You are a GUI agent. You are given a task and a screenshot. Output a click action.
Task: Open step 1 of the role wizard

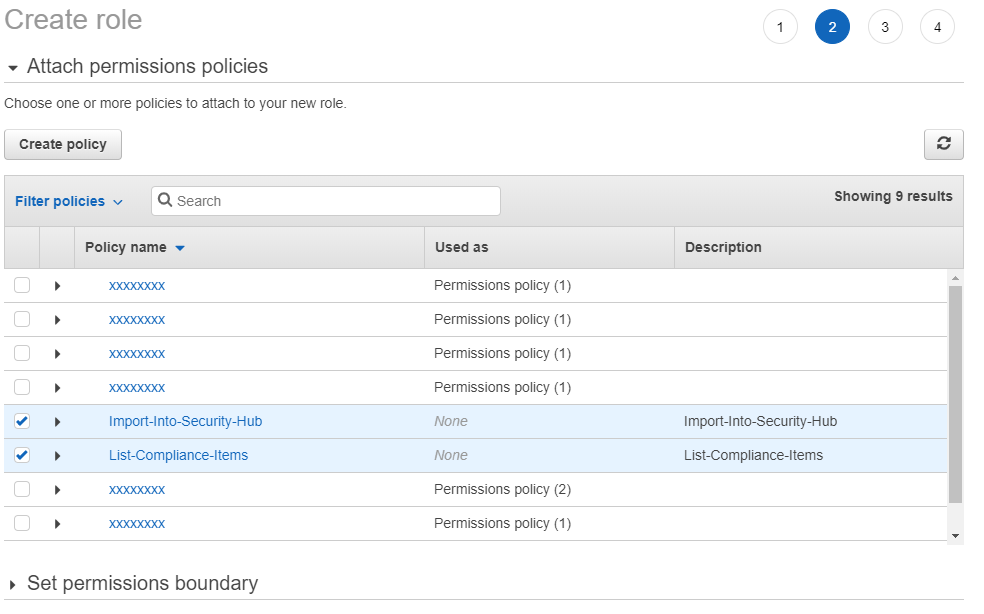(780, 27)
